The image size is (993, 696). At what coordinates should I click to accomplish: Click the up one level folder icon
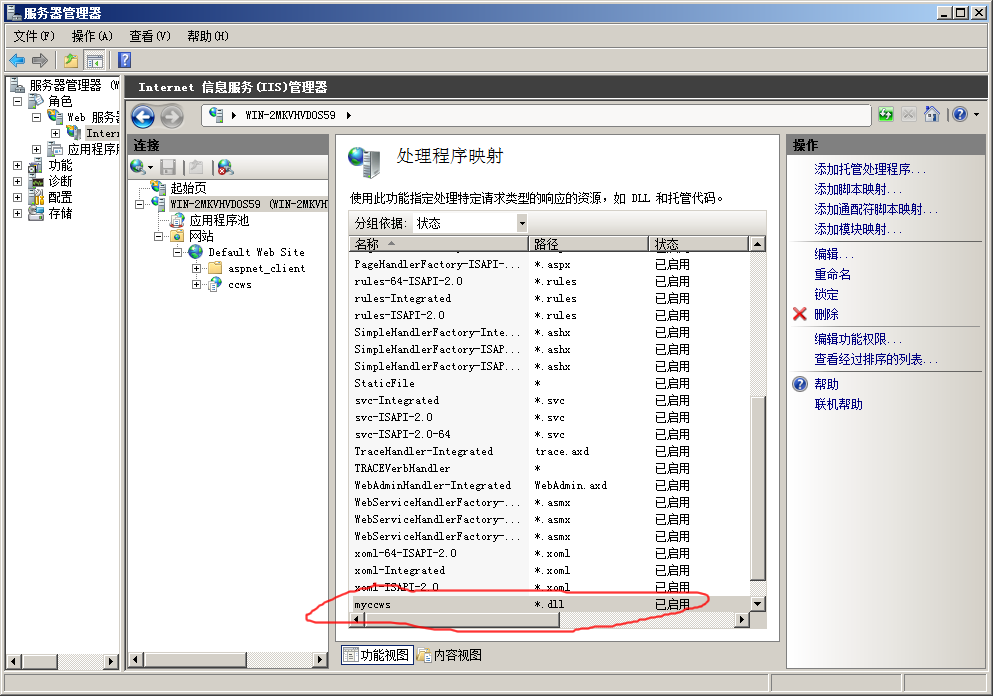pos(71,61)
